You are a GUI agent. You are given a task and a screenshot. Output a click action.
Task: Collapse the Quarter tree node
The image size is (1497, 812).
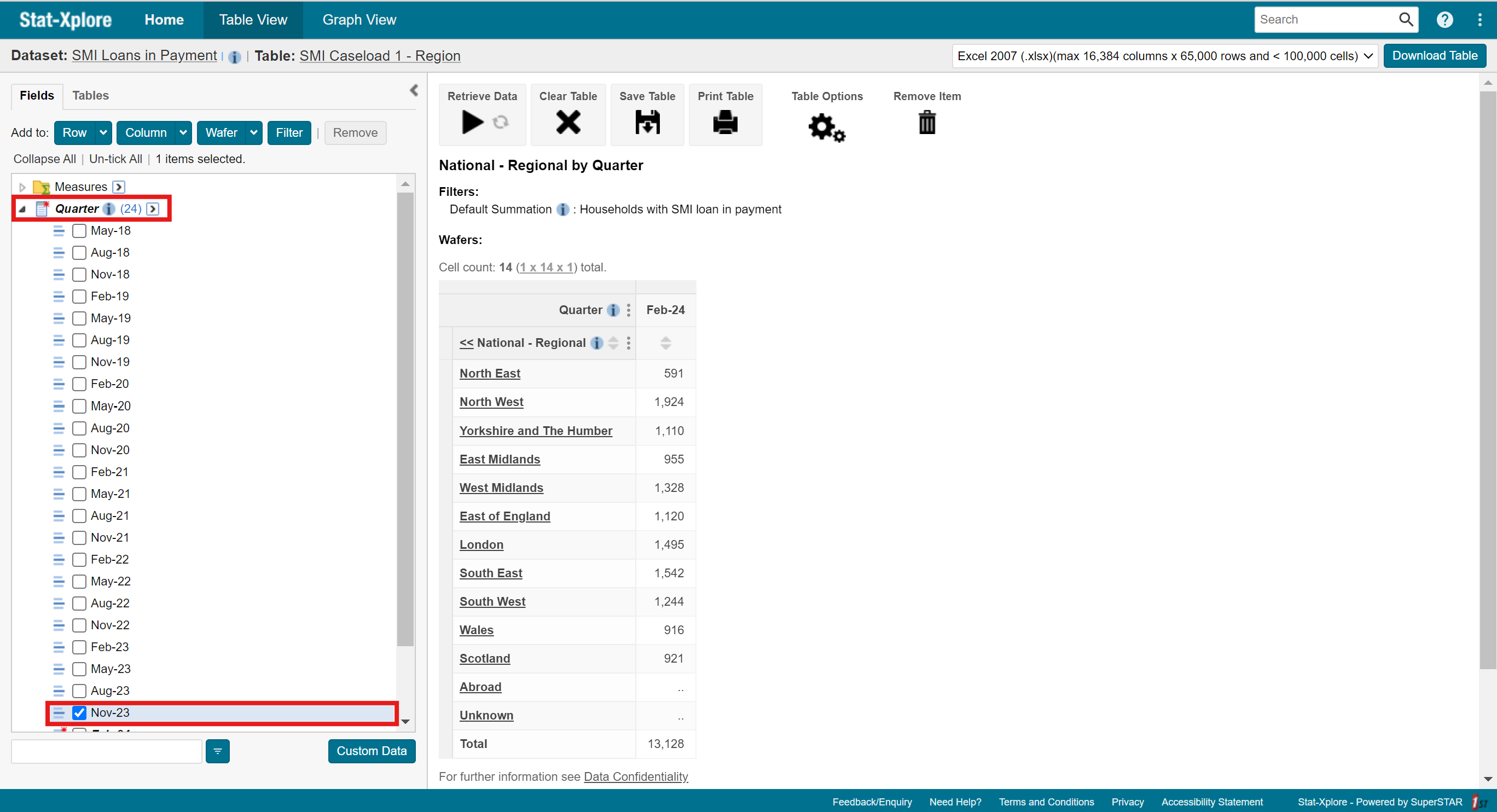point(22,208)
